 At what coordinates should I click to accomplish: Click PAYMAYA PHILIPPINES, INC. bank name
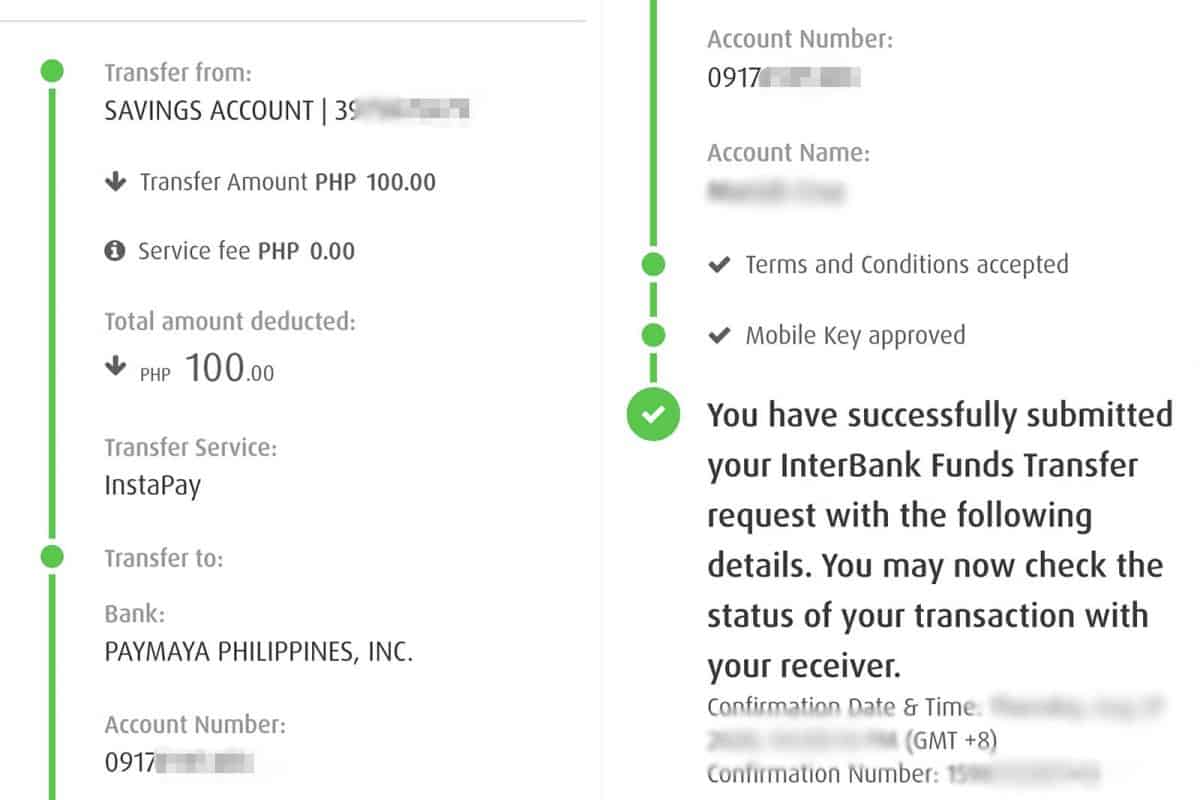[258, 652]
